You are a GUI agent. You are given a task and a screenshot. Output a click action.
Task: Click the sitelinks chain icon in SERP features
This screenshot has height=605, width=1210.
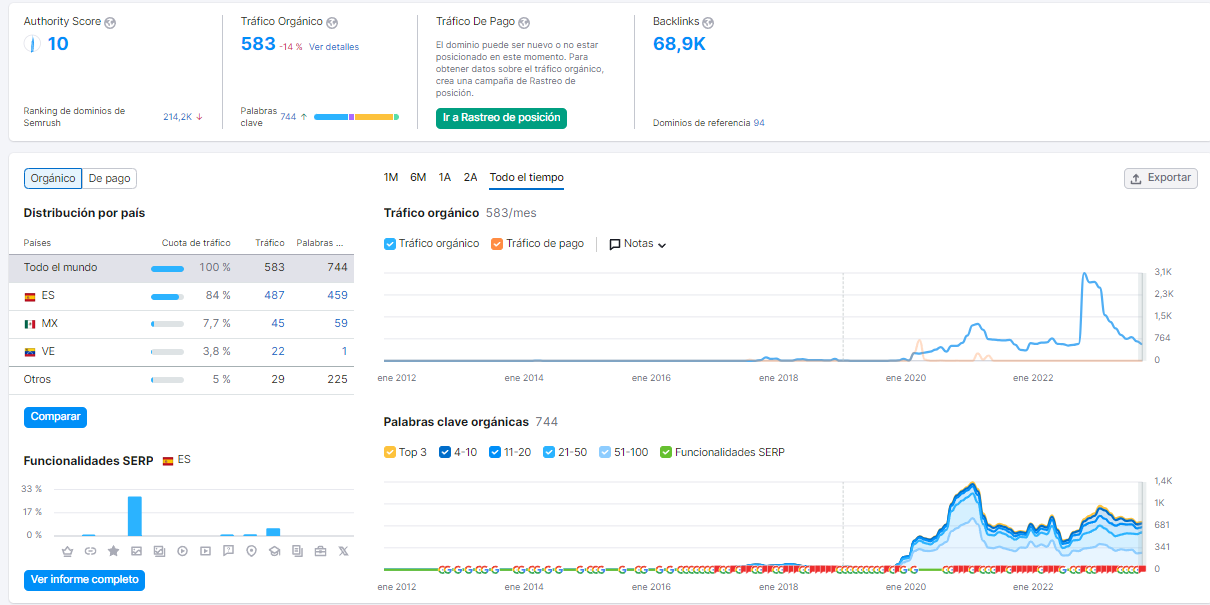click(x=90, y=551)
